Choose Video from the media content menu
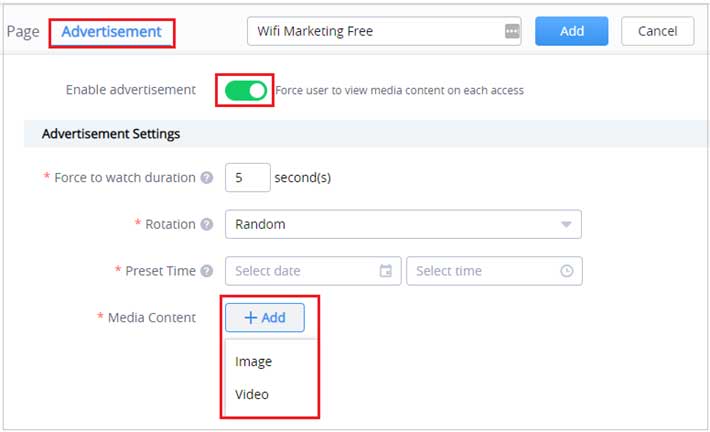The height and width of the screenshot is (432, 710). (x=252, y=394)
